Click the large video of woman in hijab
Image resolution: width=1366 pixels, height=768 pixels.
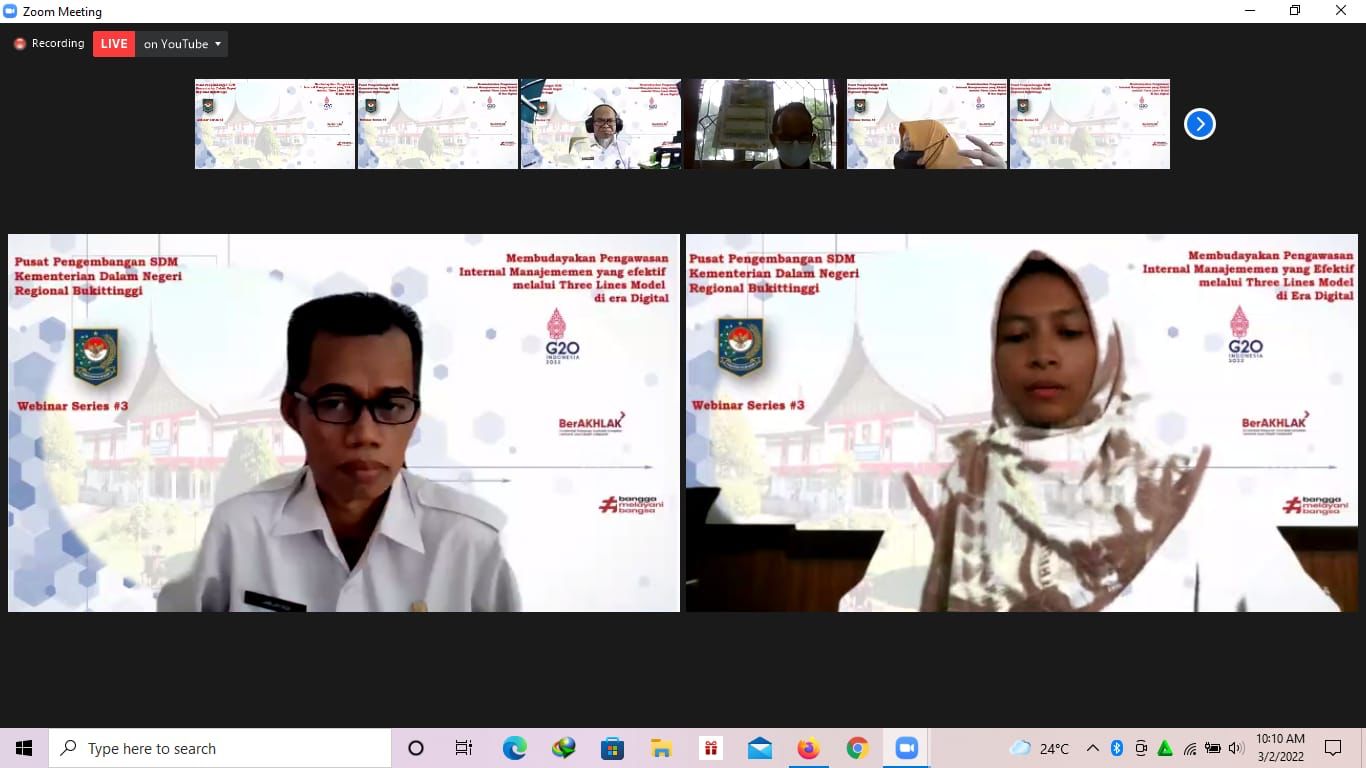click(x=1021, y=423)
